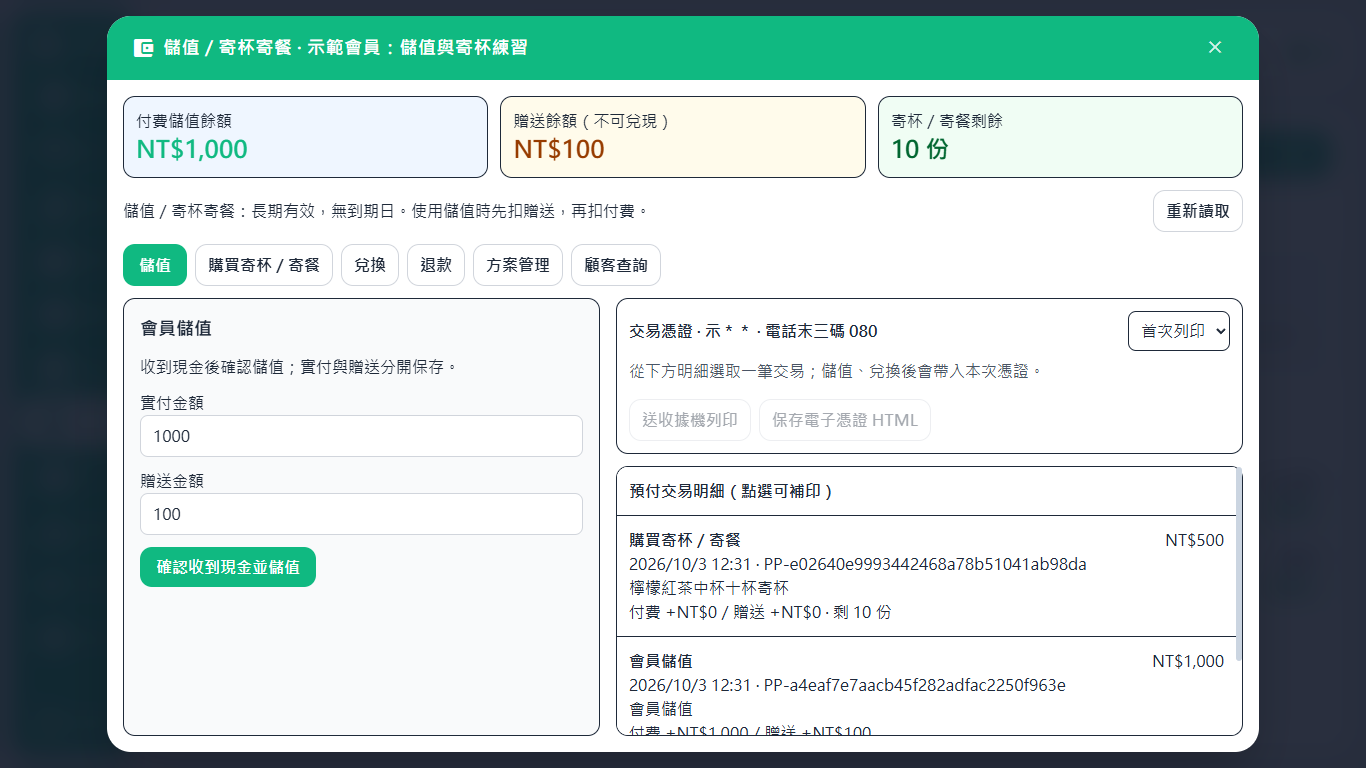Click the 預付交易明細 list heading
Image resolution: width=1366 pixels, height=768 pixels.
point(731,491)
